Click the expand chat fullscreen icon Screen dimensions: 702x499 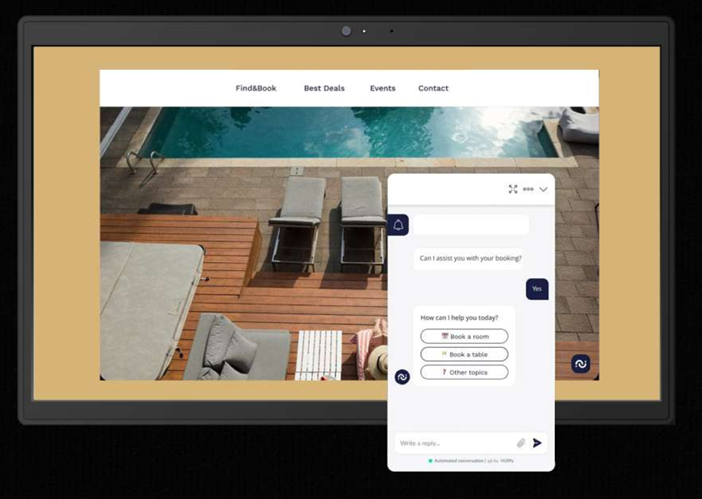pos(513,189)
